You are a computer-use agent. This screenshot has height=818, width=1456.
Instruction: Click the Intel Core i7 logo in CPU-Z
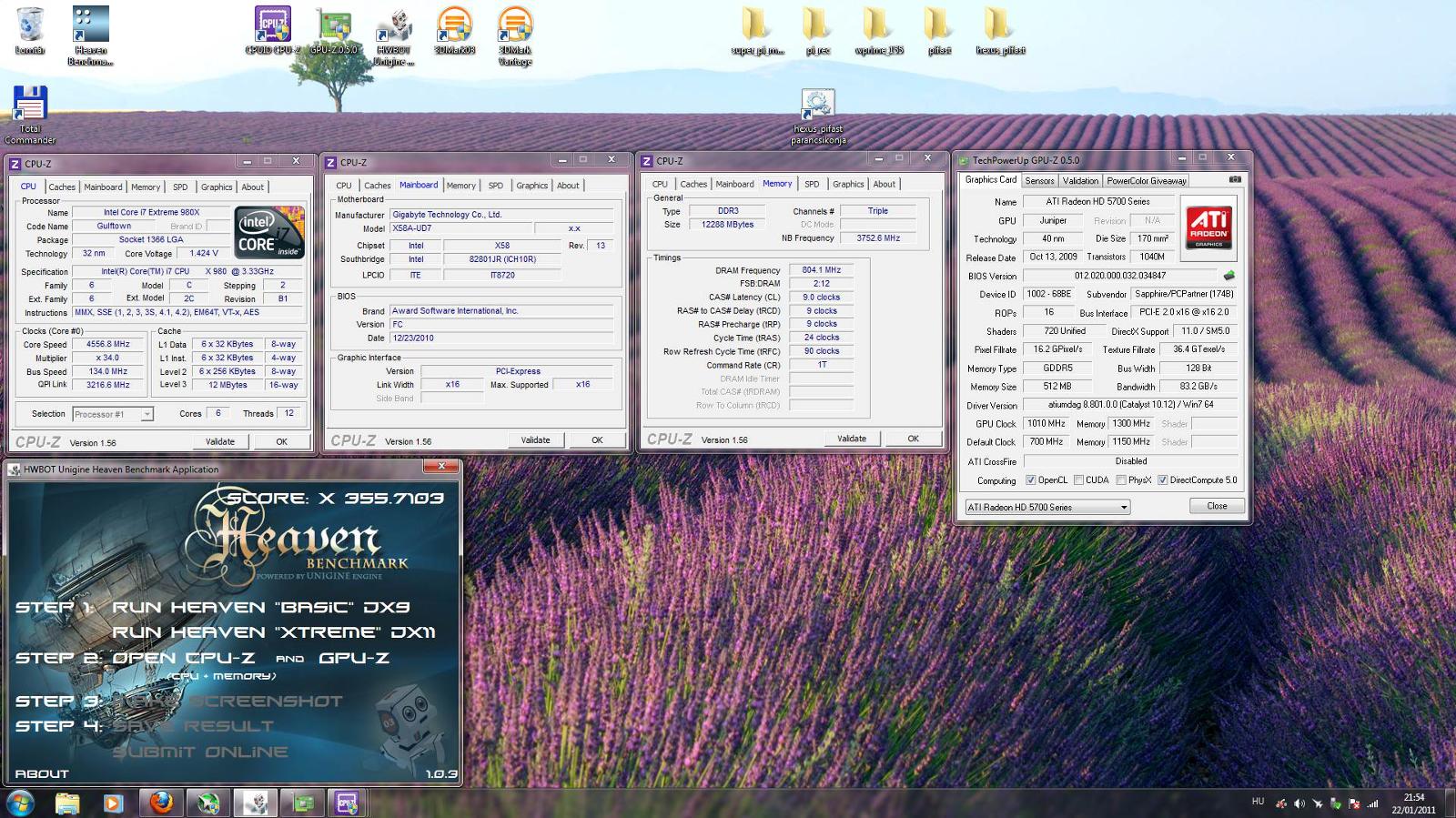tap(269, 232)
